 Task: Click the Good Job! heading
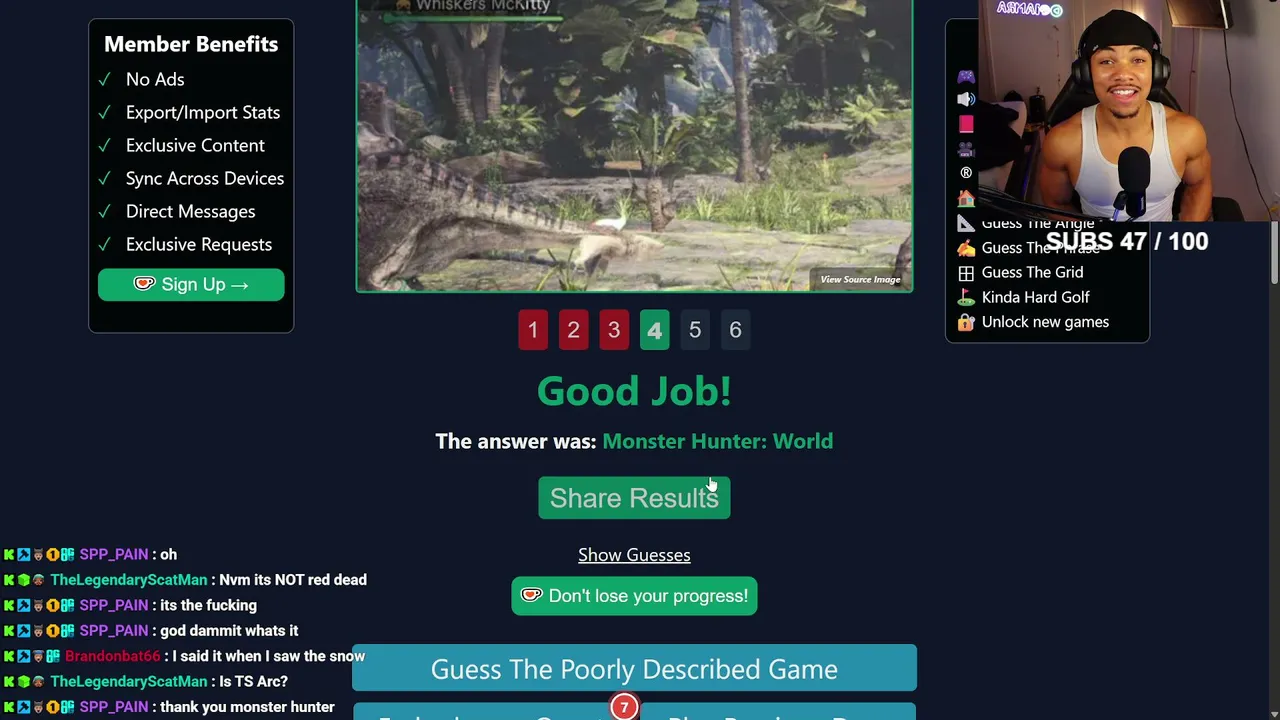click(x=634, y=391)
